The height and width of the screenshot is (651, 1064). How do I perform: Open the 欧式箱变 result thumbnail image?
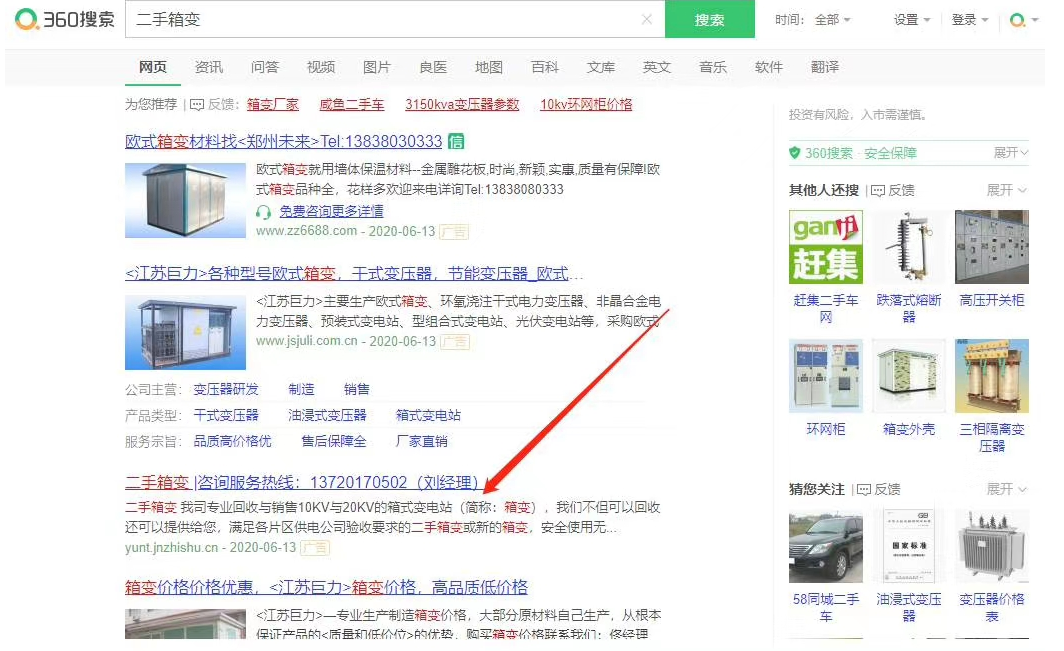pos(185,200)
